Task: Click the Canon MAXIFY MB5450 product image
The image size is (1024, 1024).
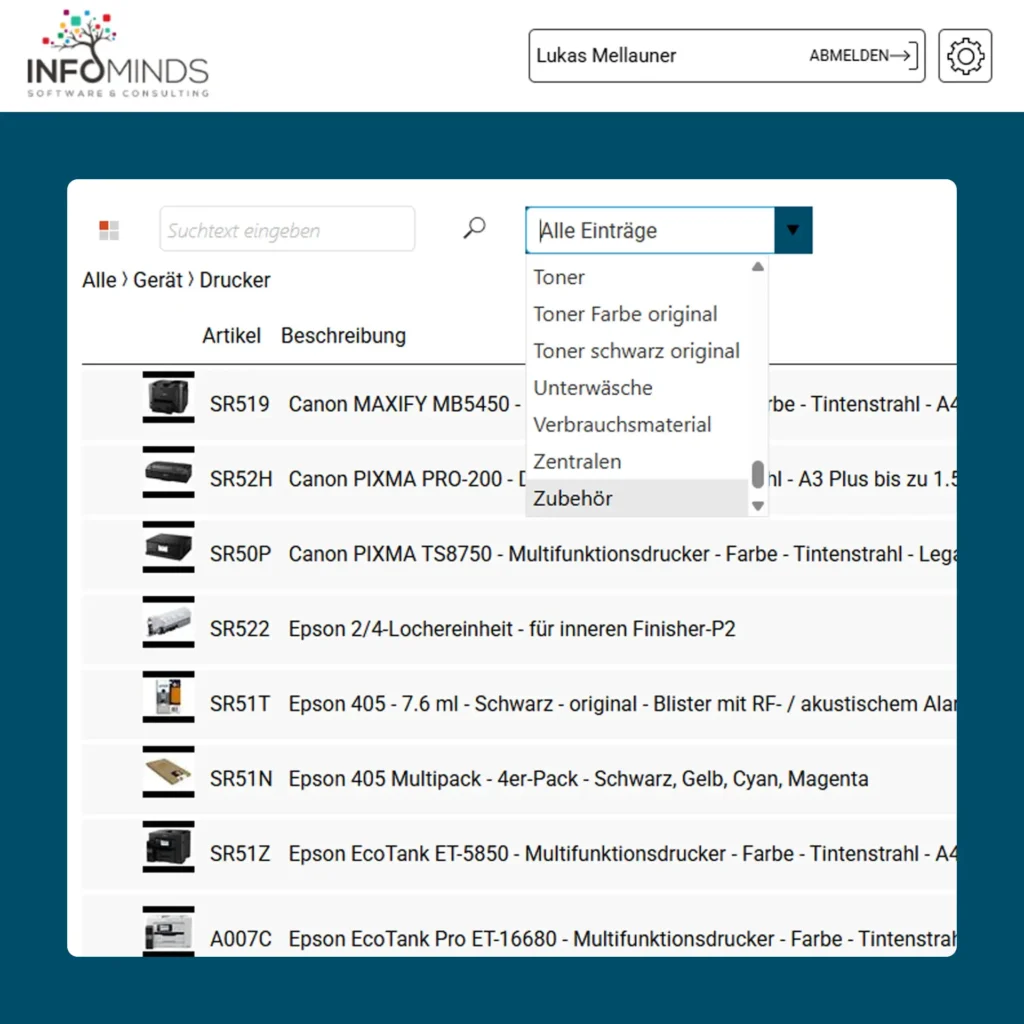Action: [168, 399]
